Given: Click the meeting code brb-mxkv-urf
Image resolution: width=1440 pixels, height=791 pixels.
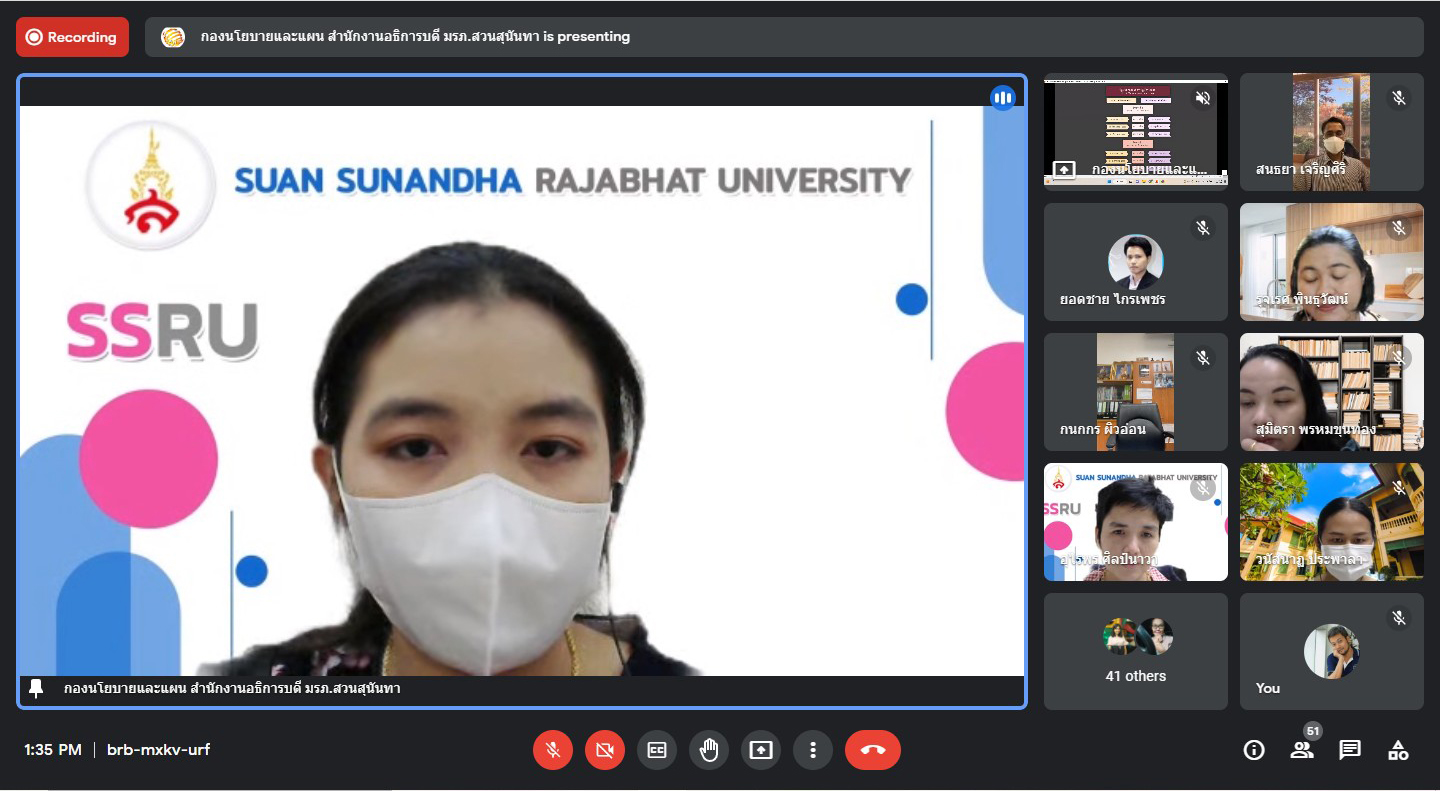Looking at the screenshot, I should [158, 750].
